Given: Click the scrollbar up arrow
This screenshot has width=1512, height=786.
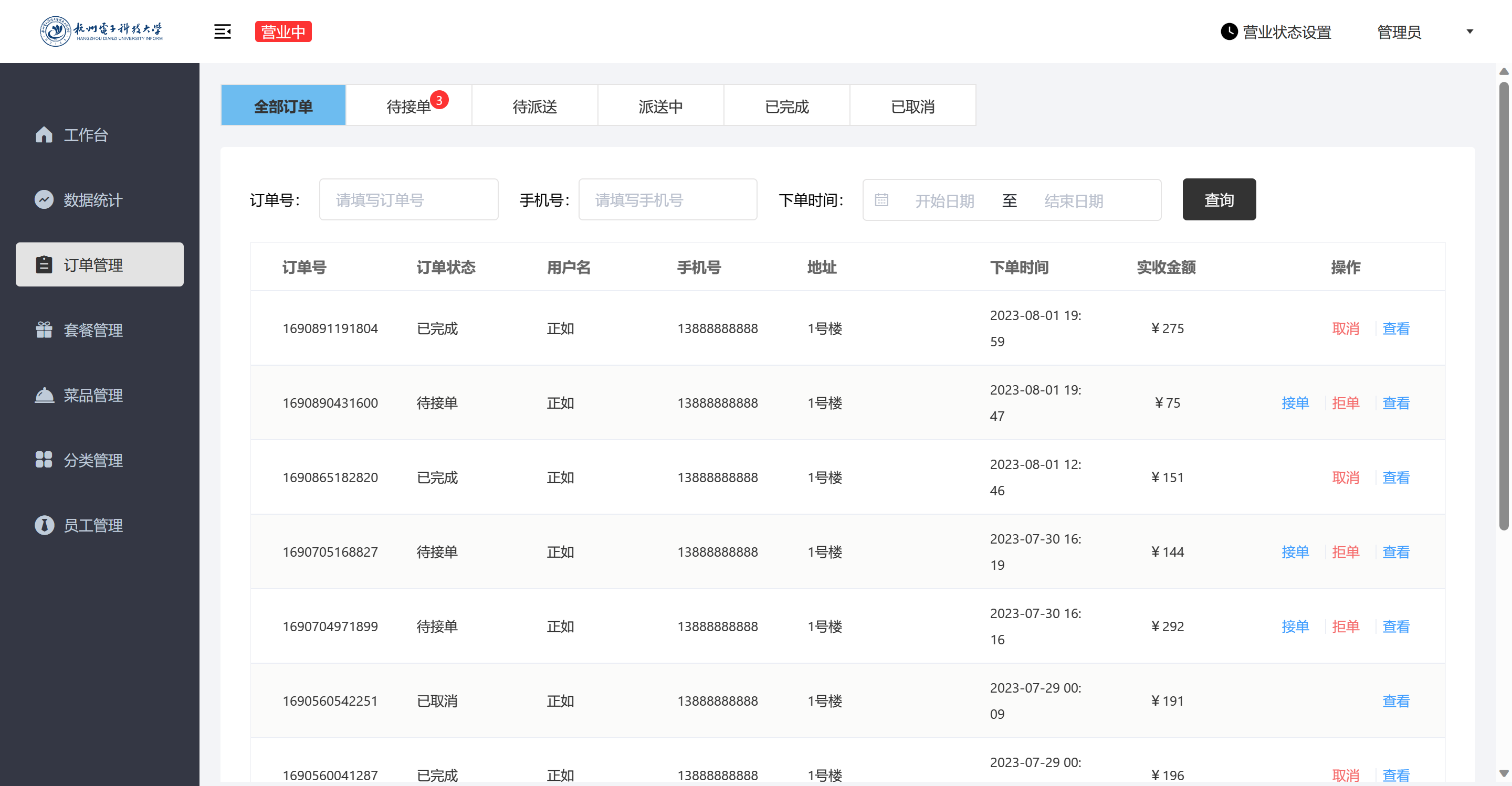Looking at the screenshot, I should click(1504, 71).
